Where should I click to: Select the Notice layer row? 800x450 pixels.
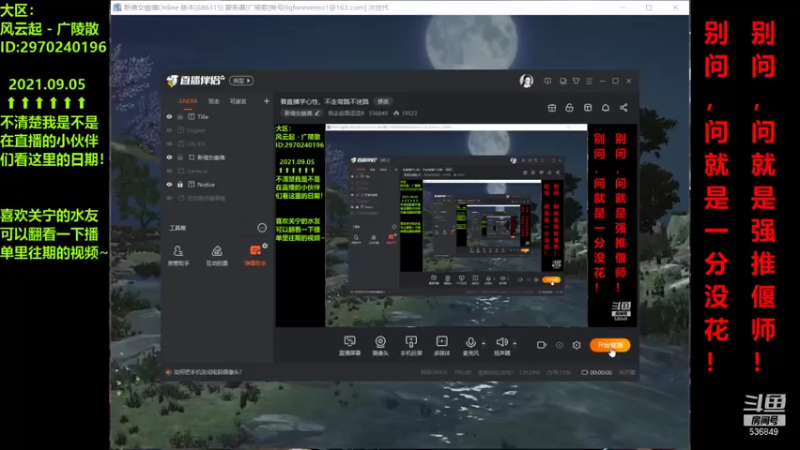click(218, 185)
